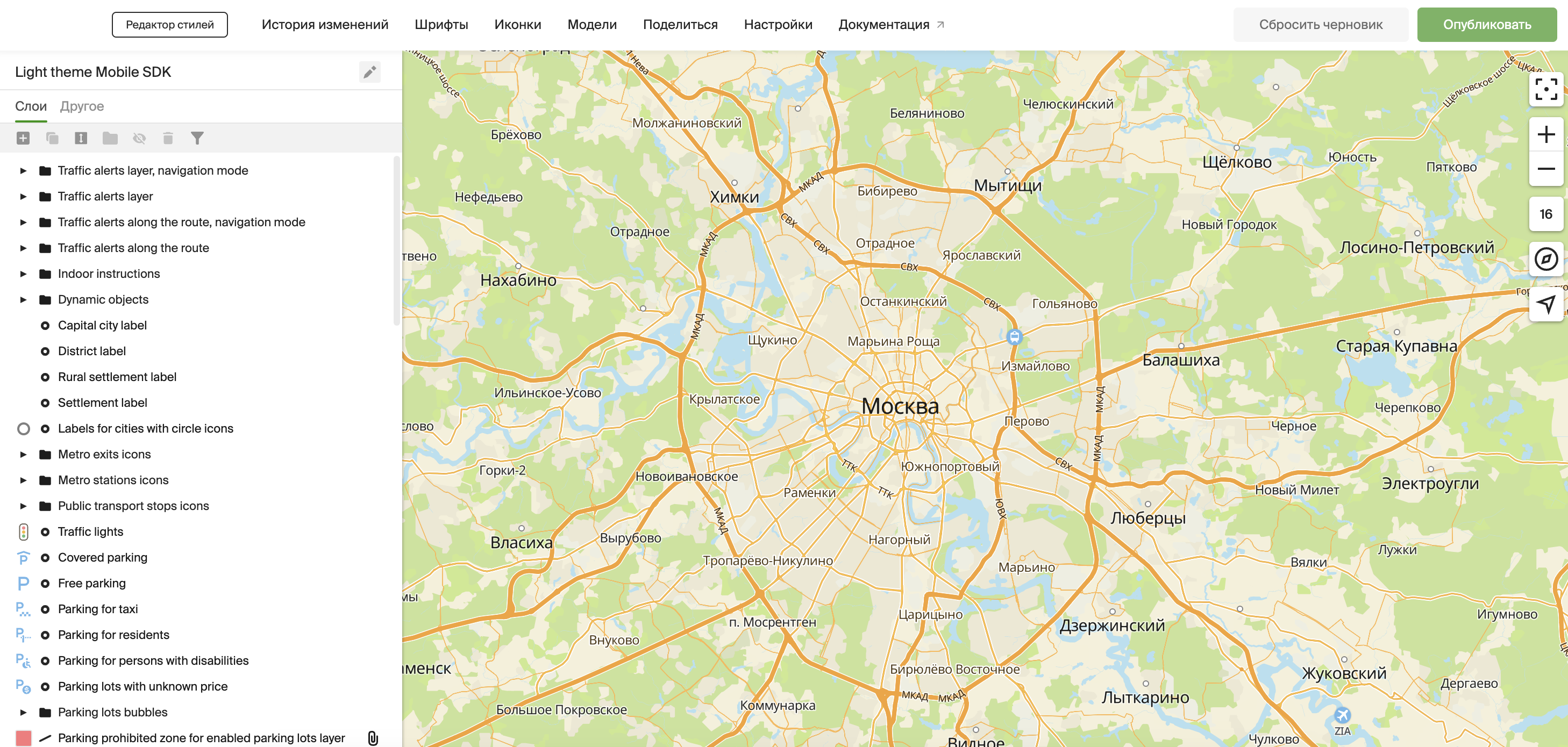This screenshot has height=747, width=1568.
Task: Click the expand/collapse all layers icon
Action: 80,138
